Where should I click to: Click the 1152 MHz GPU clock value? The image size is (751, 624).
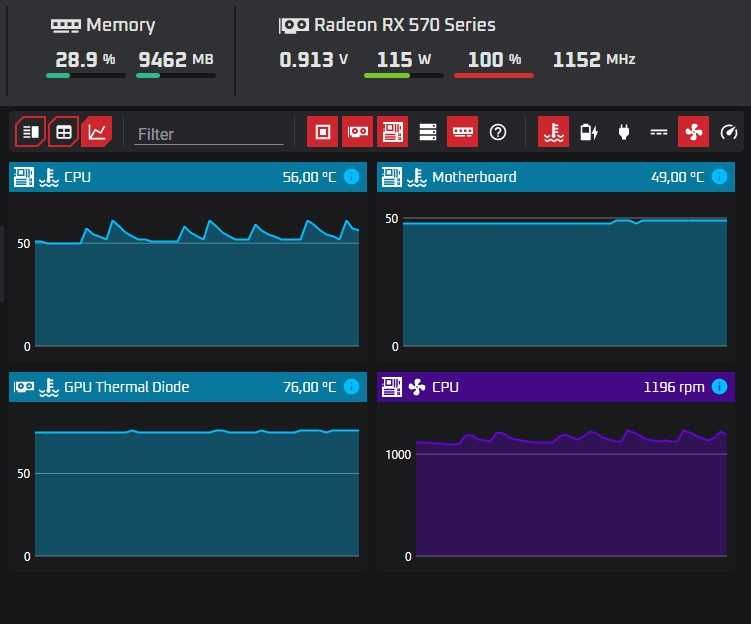[594, 59]
